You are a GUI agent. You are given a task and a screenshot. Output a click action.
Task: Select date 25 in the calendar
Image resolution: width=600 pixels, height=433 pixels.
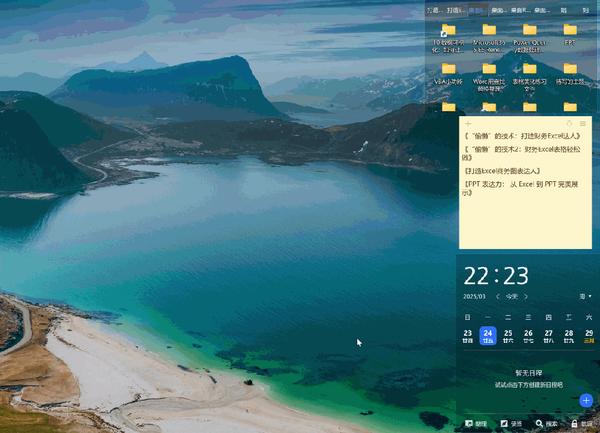tap(508, 336)
